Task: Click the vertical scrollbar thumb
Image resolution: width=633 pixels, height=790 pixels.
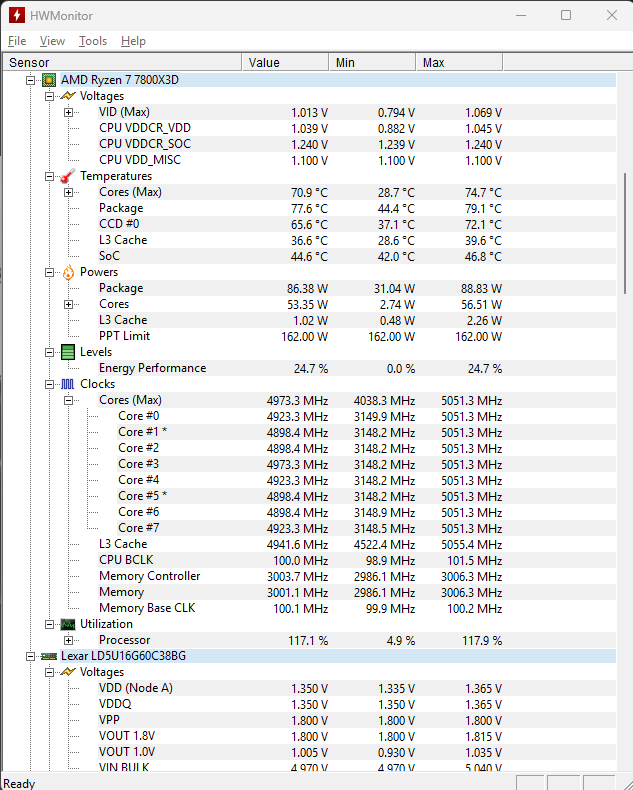Action: click(625, 234)
